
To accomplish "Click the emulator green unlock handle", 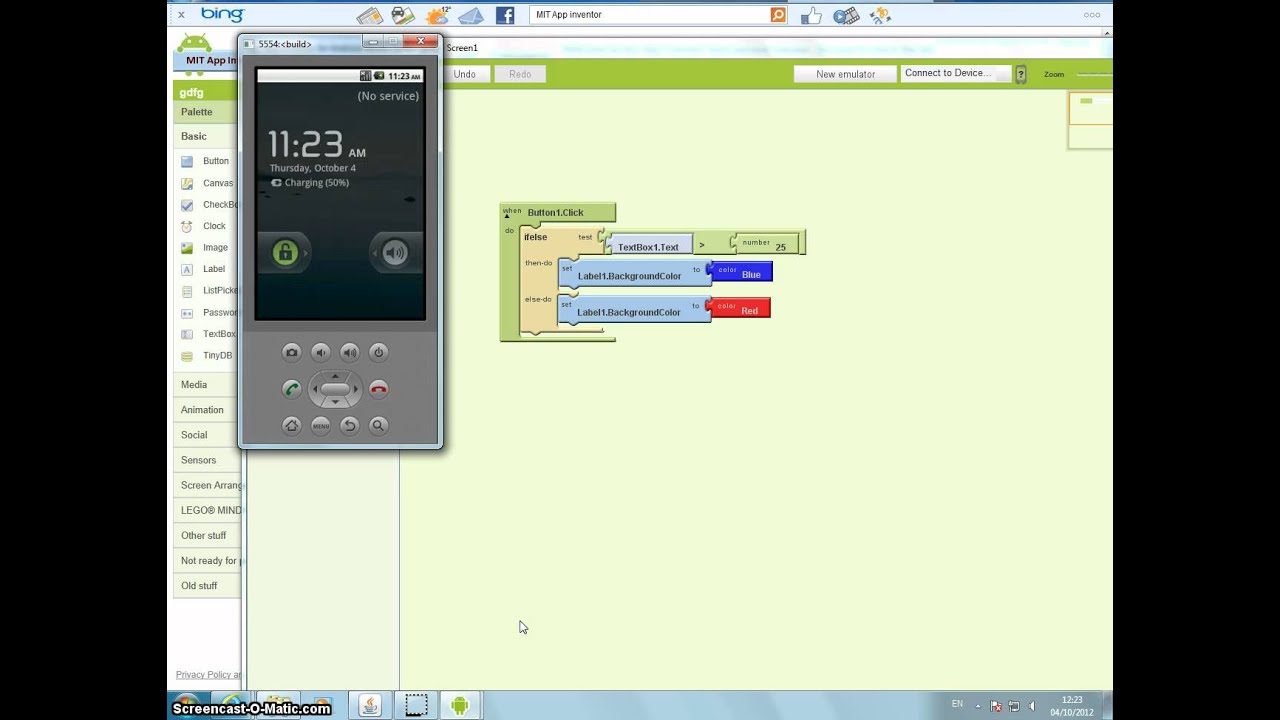I will (285, 253).
